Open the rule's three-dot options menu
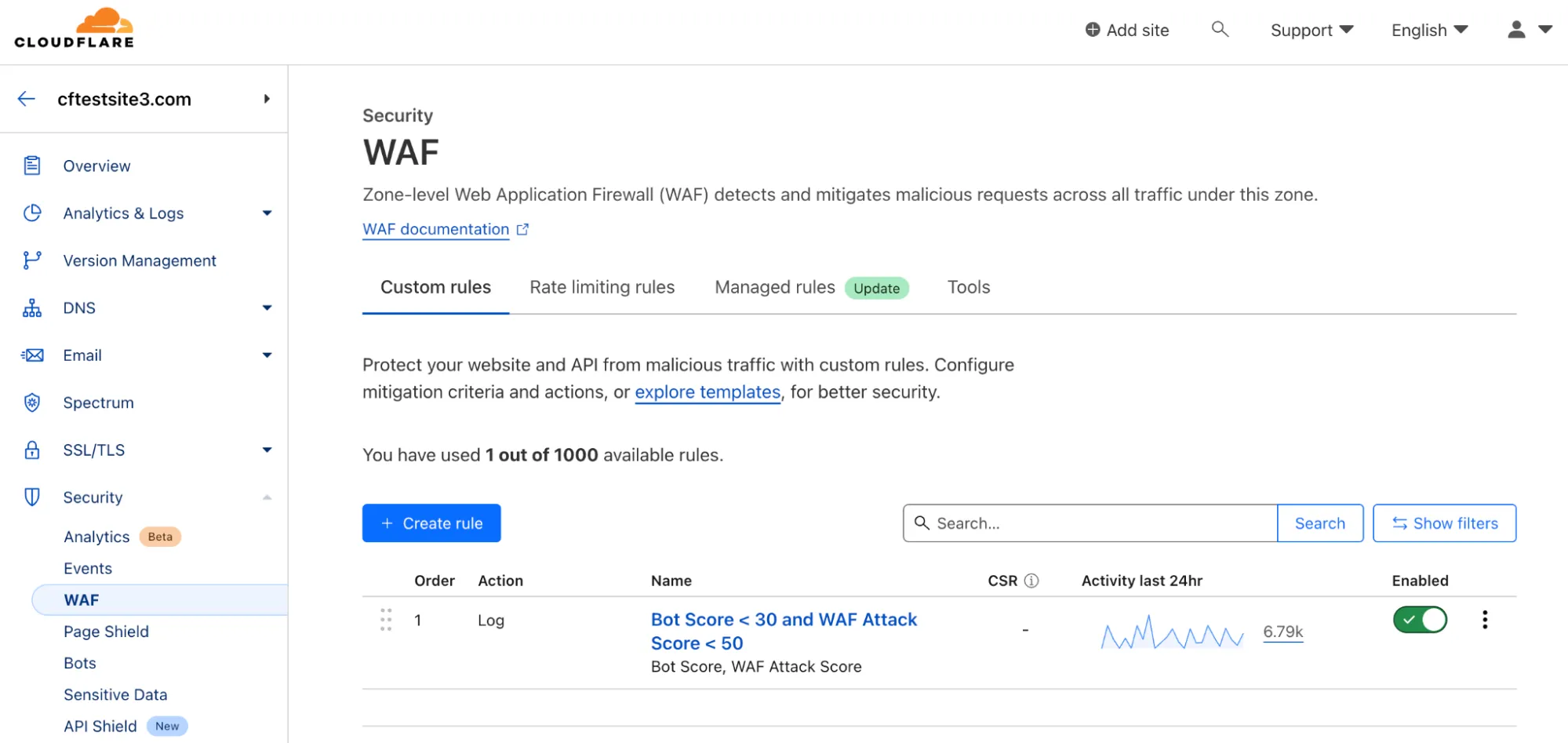 pos(1485,620)
